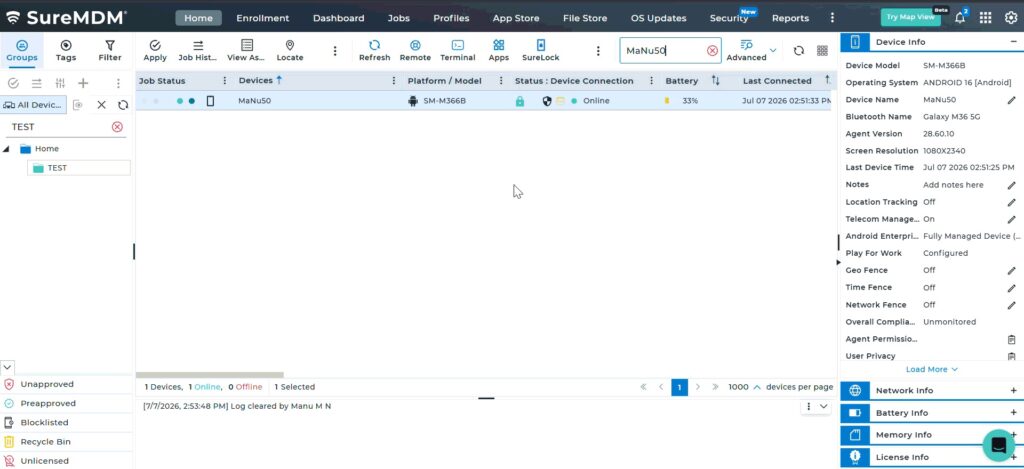Open the support chat bubble
The width and height of the screenshot is (1024, 469).
coord(999,445)
